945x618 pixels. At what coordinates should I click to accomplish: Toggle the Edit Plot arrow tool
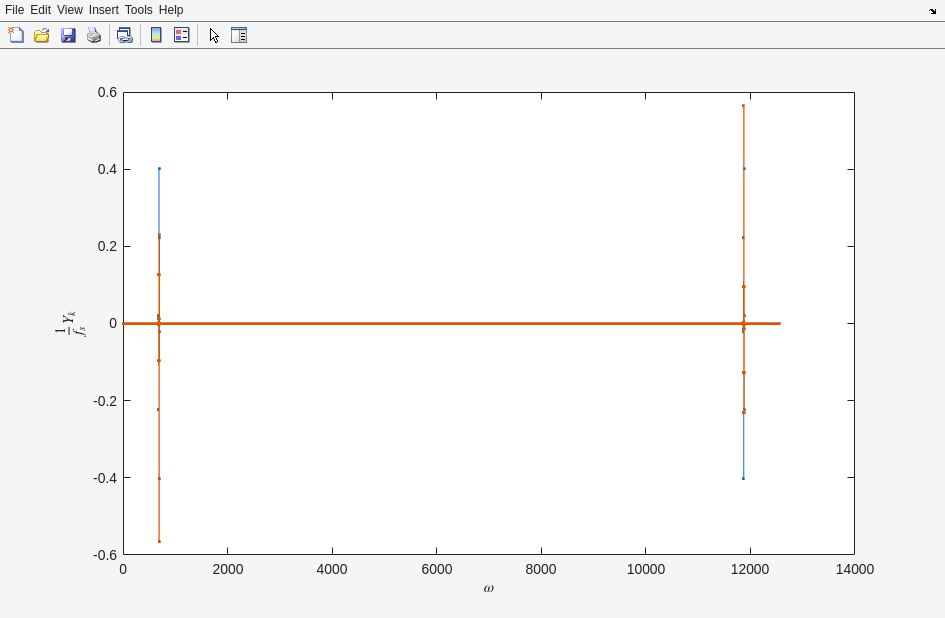[214, 35]
